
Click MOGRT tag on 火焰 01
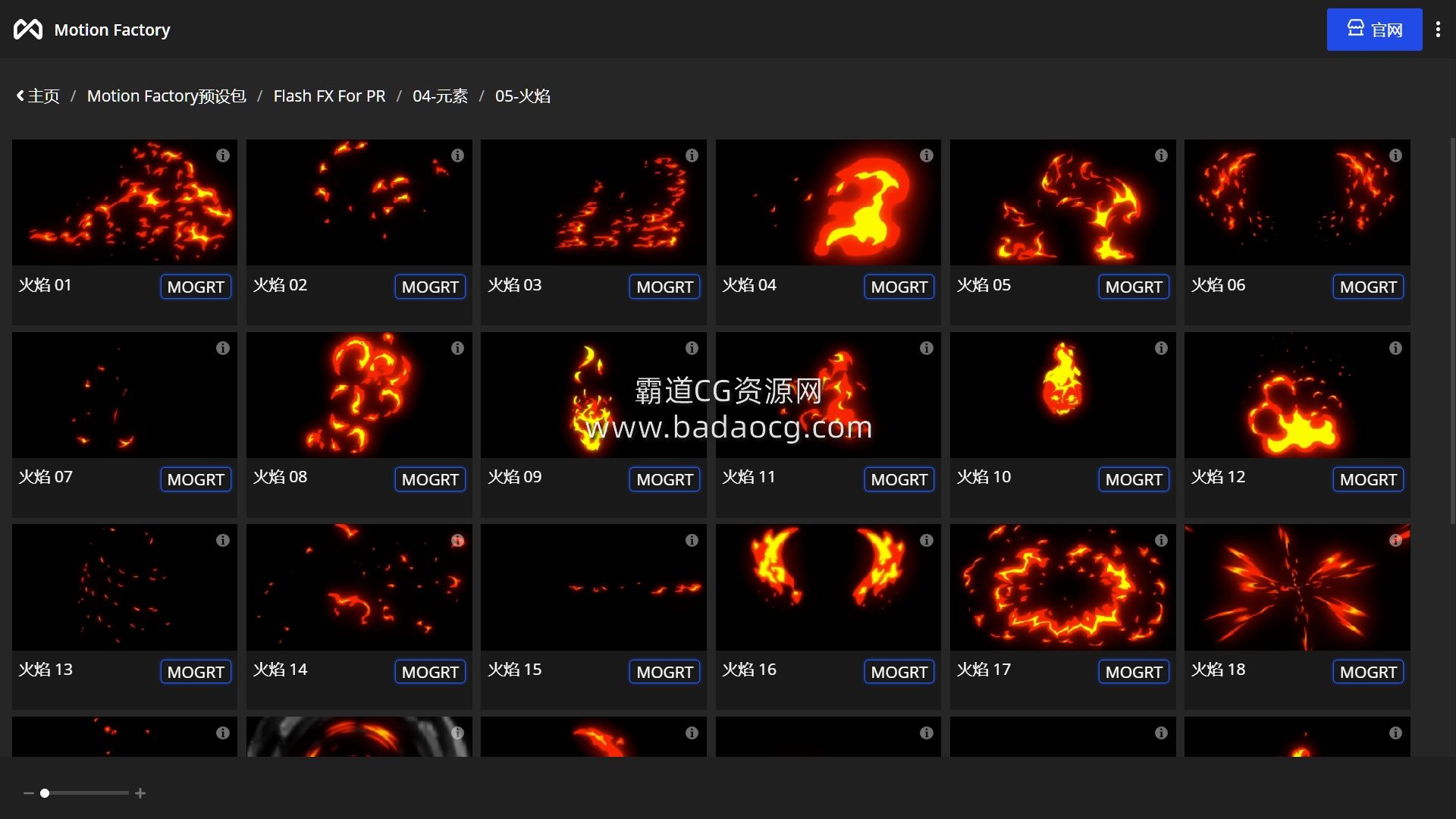point(196,287)
